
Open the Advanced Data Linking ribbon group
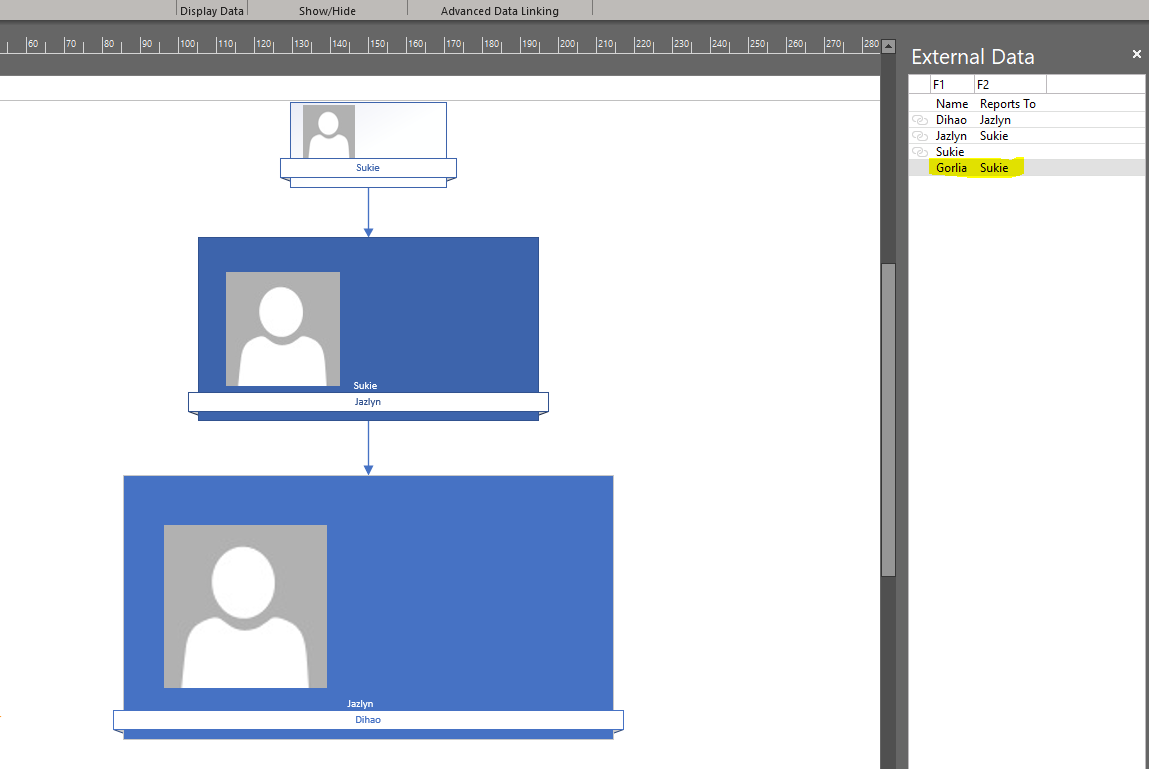tap(500, 11)
